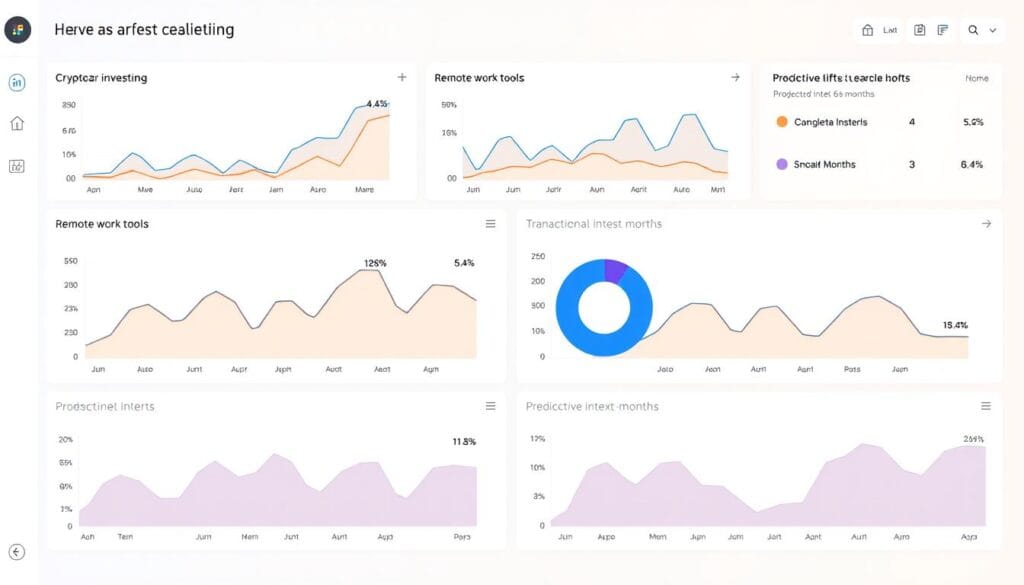Open the menu on 'Prodsctinel Interts' chart
The width and height of the screenshot is (1024, 585).
[x=491, y=406]
